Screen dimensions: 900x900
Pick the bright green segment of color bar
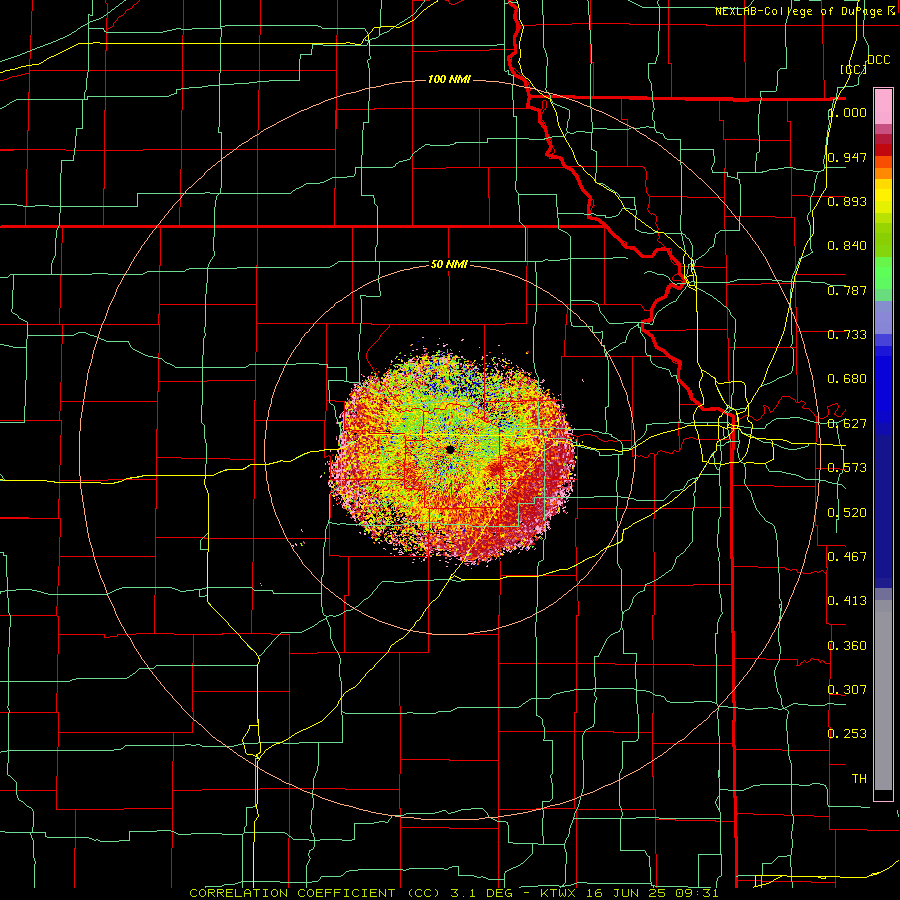coord(883,273)
